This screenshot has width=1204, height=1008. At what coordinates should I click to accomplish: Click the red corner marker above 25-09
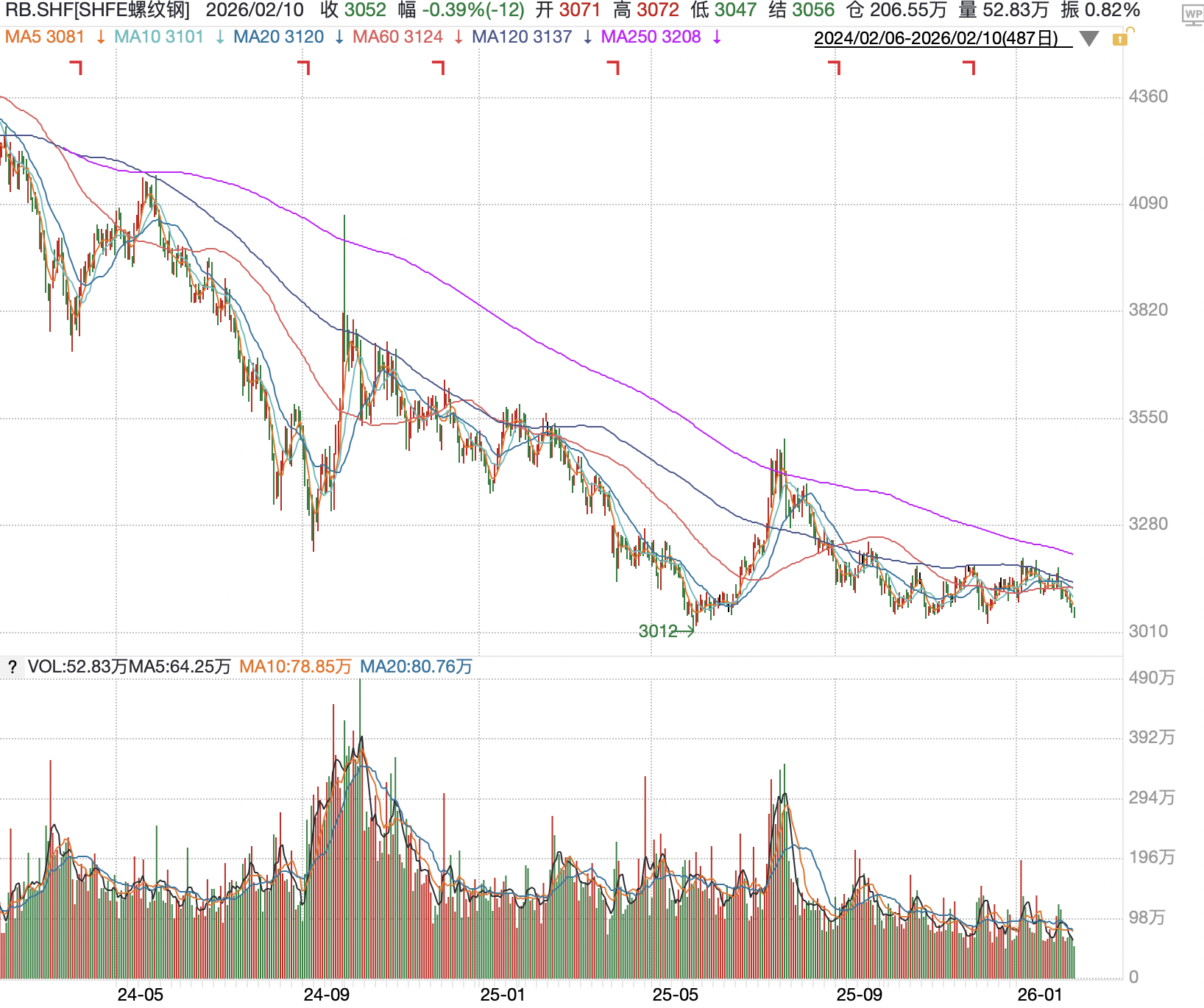click(835, 68)
